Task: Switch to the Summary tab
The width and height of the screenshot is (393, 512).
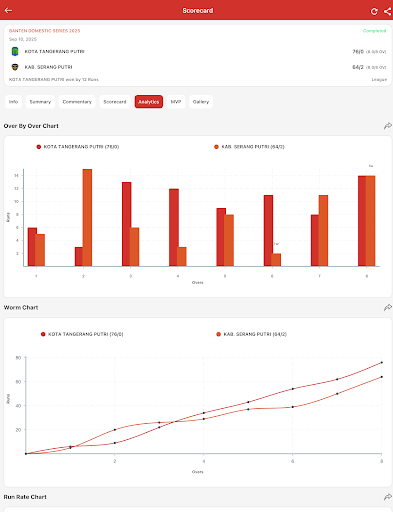Action: [40, 102]
